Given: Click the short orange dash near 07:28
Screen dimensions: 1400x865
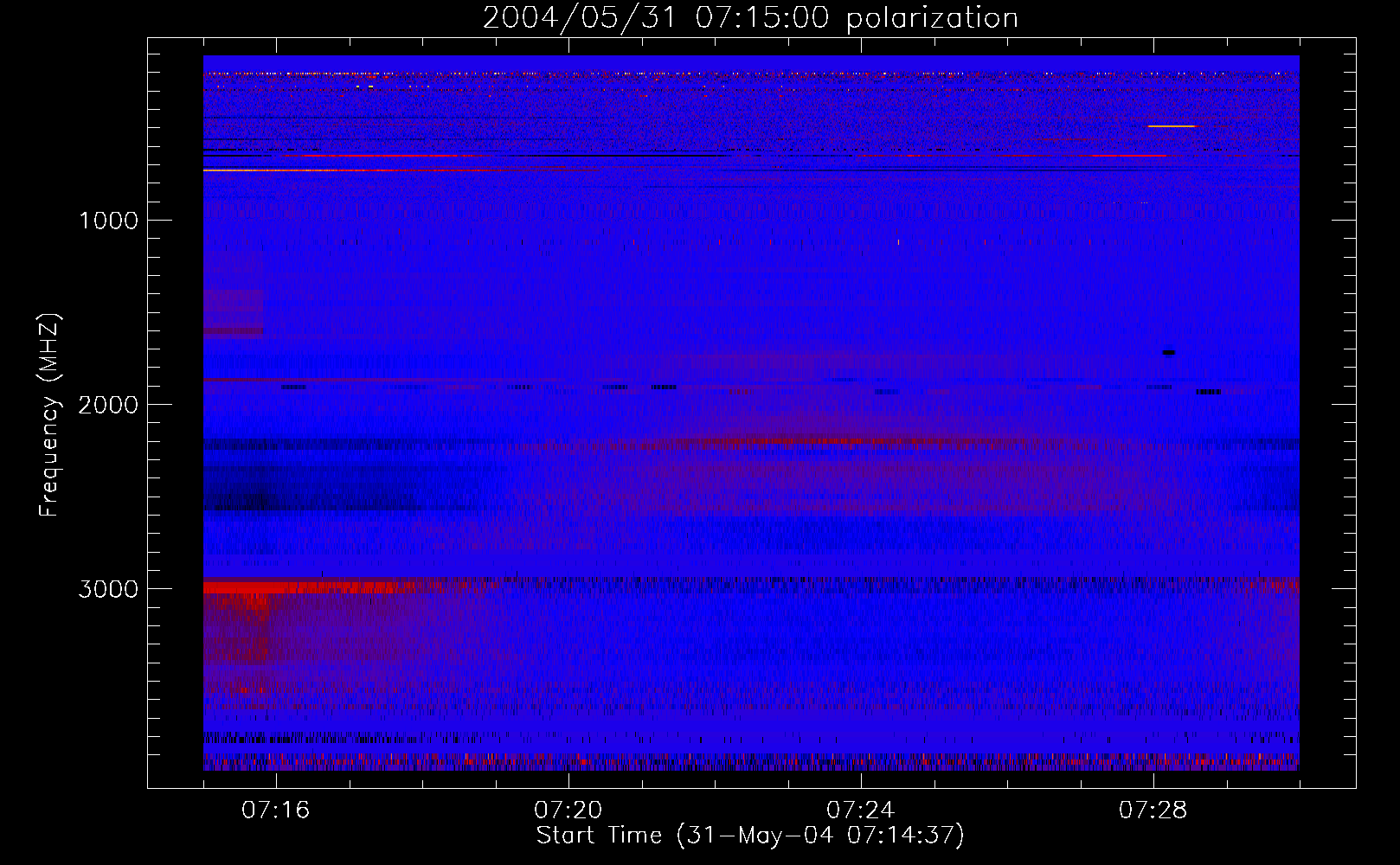Looking at the screenshot, I should pyautogui.click(x=1172, y=126).
